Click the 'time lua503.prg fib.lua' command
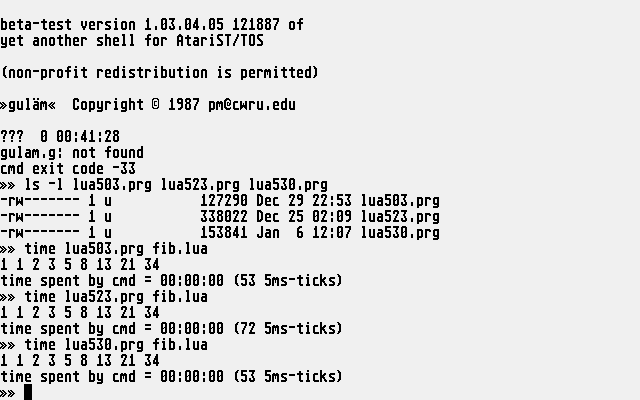Image resolution: width=640 pixels, height=400 pixels. pos(116,249)
